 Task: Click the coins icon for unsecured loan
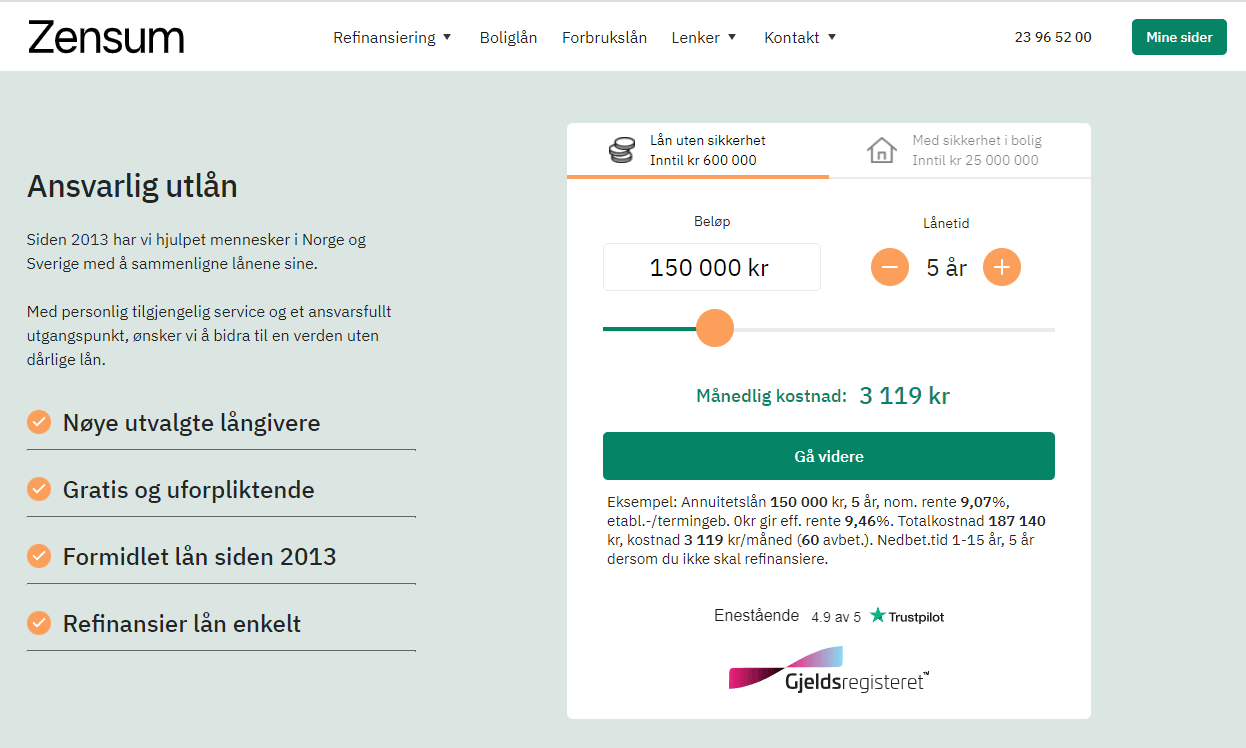click(x=622, y=150)
